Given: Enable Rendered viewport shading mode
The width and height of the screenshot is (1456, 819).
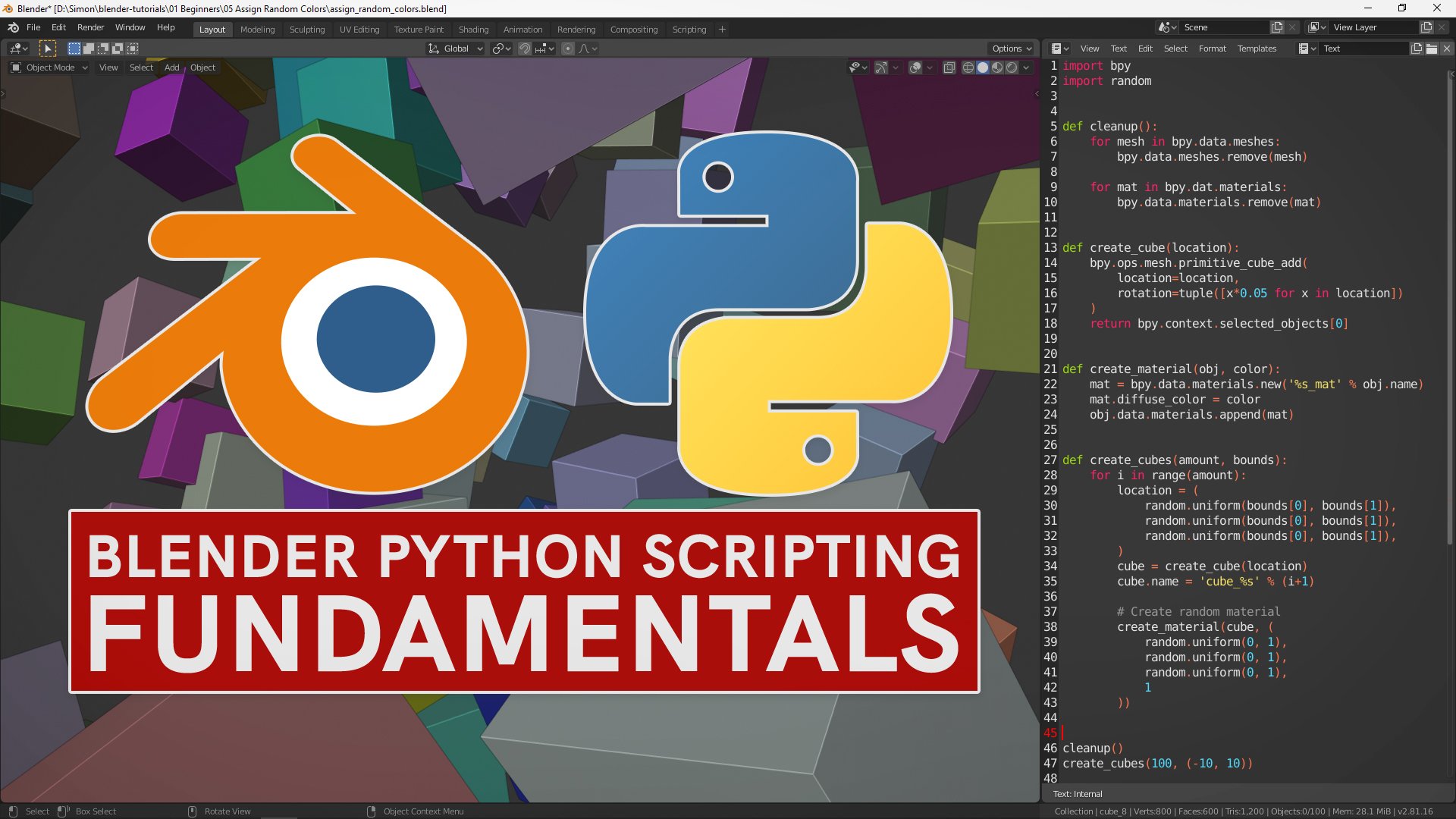Looking at the screenshot, I should [1011, 67].
